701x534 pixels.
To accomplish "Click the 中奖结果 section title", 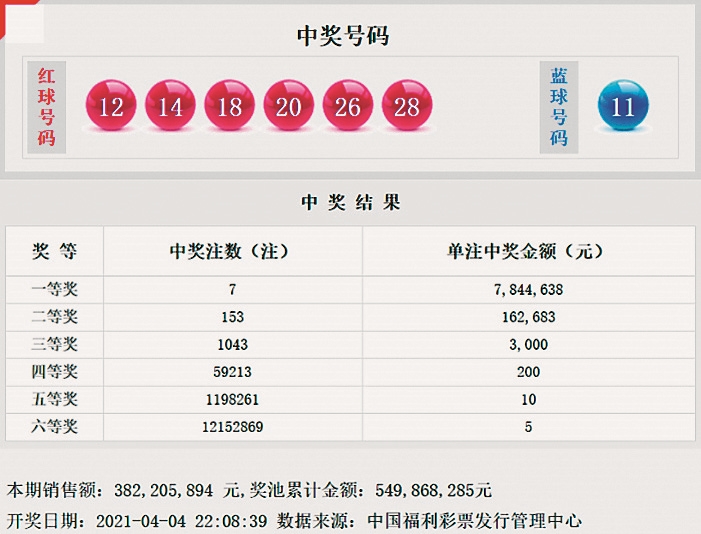I will [351, 202].
